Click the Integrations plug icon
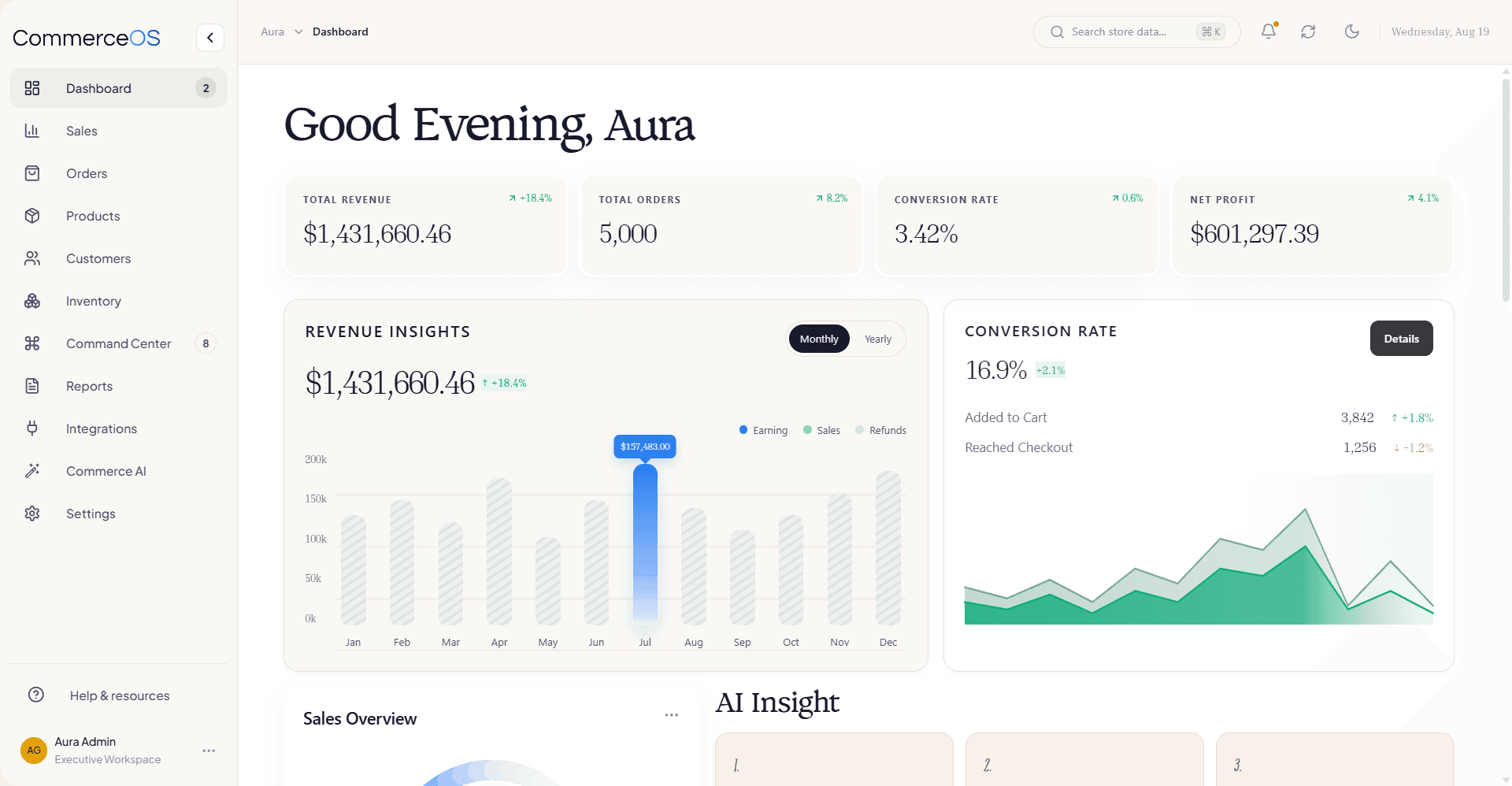This screenshot has width=1512, height=786. pyautogui.click(x=32, y=428)
